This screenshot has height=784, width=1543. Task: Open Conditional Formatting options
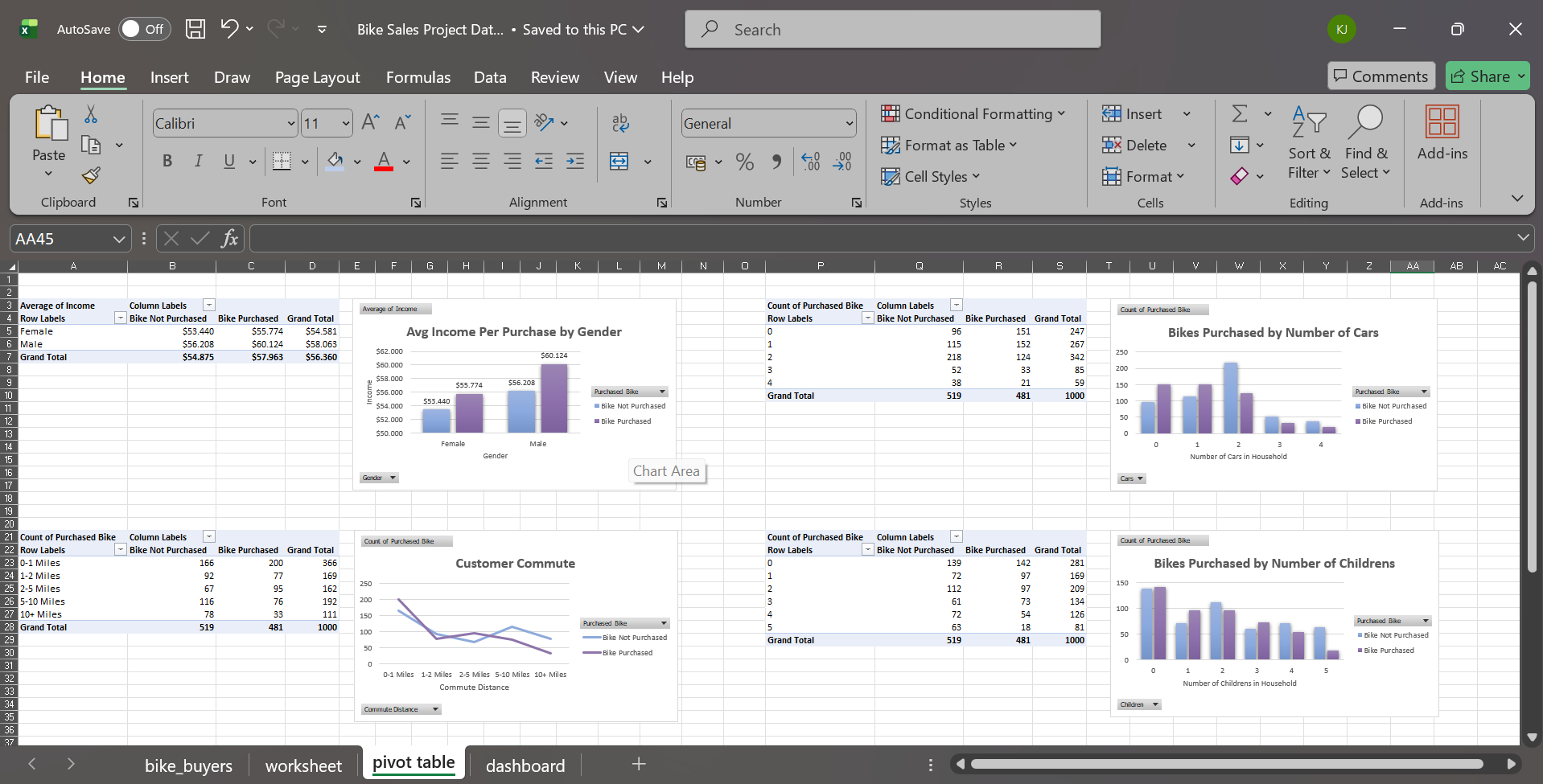[x=975, y=113]
